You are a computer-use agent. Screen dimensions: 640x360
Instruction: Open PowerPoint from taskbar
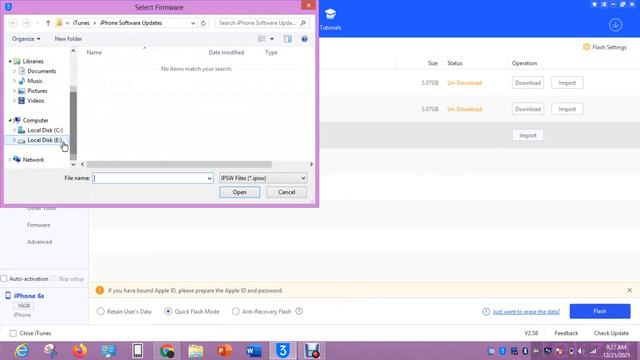coord(224,351)
